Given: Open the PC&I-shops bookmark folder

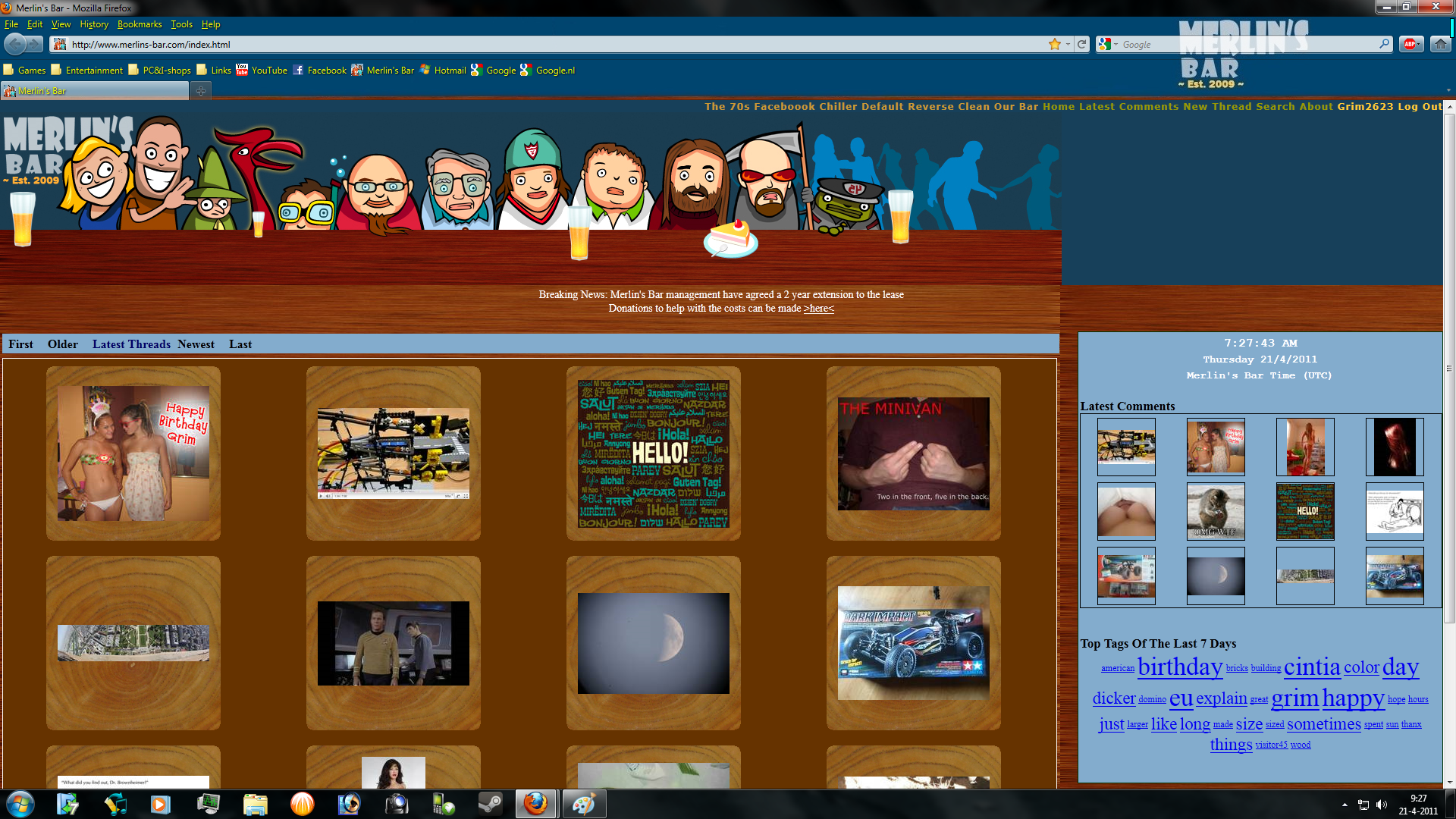Looking at the screenshot, I should click(159, 70).
